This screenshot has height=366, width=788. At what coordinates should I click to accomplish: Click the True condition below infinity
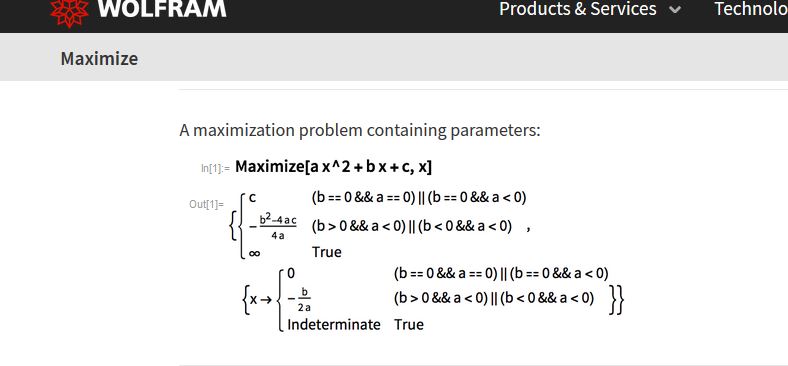point(327,252)
